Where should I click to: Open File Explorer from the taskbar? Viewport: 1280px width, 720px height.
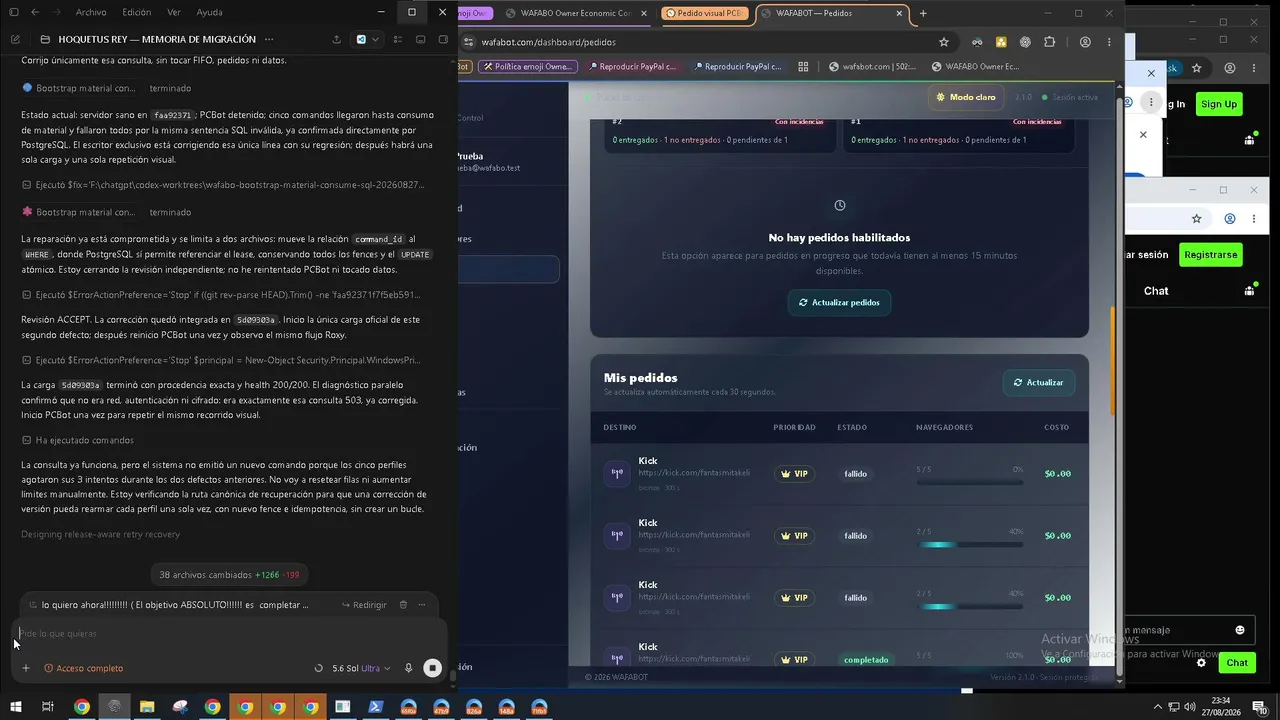[147, 707]
